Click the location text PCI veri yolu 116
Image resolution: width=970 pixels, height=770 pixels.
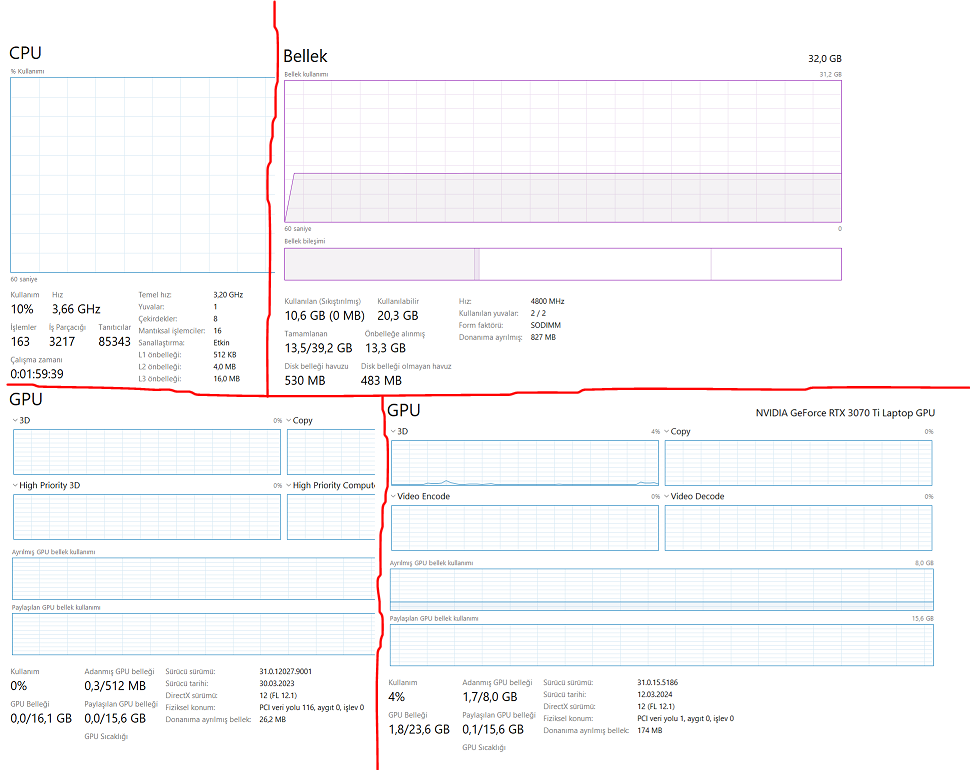point(288,708)
